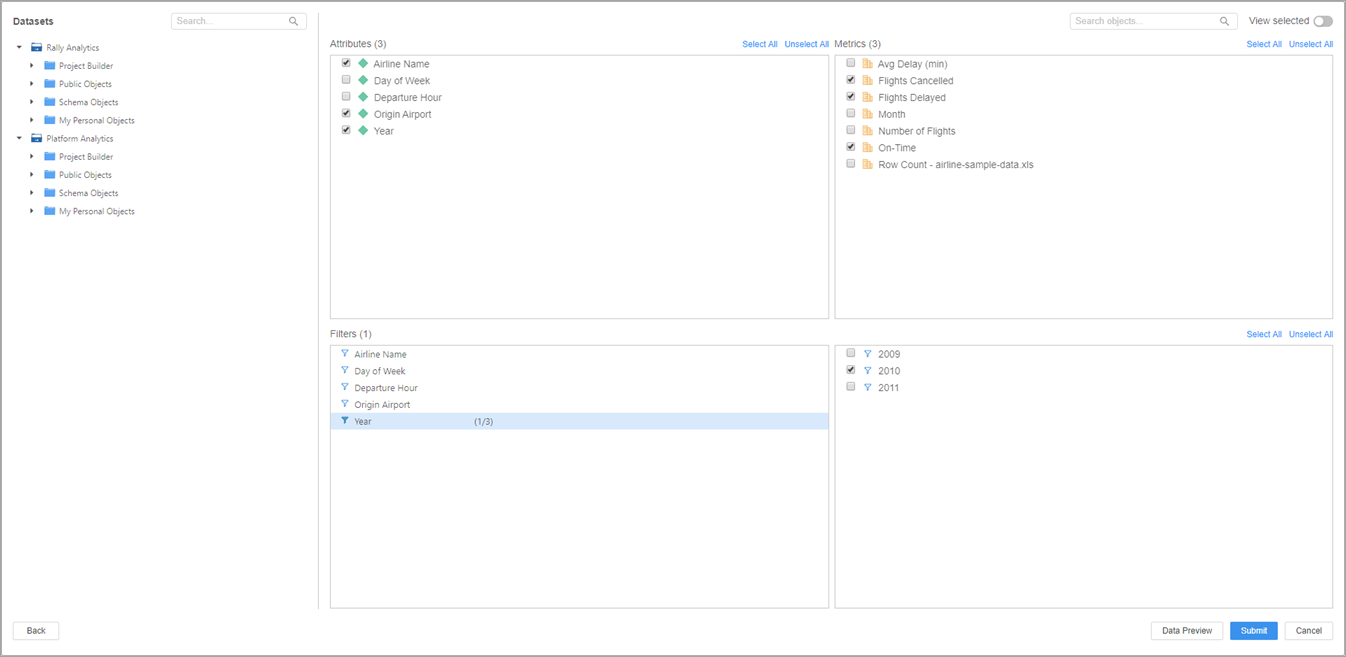Click the search magnifier icon in Datasets
The width and height of the screenshot is (1346, 657).
click(293, 21)
